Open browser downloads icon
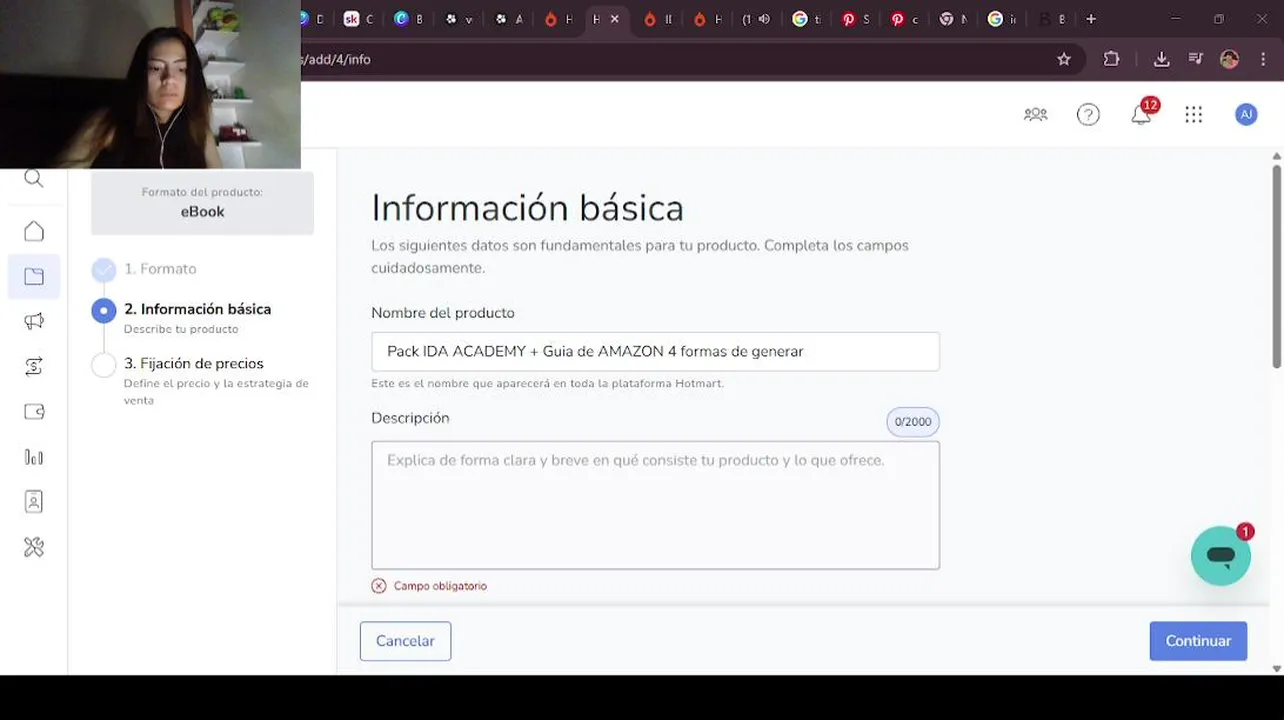The width and height of the screenshot is (1284, 720). click(x=1161, y=59)
